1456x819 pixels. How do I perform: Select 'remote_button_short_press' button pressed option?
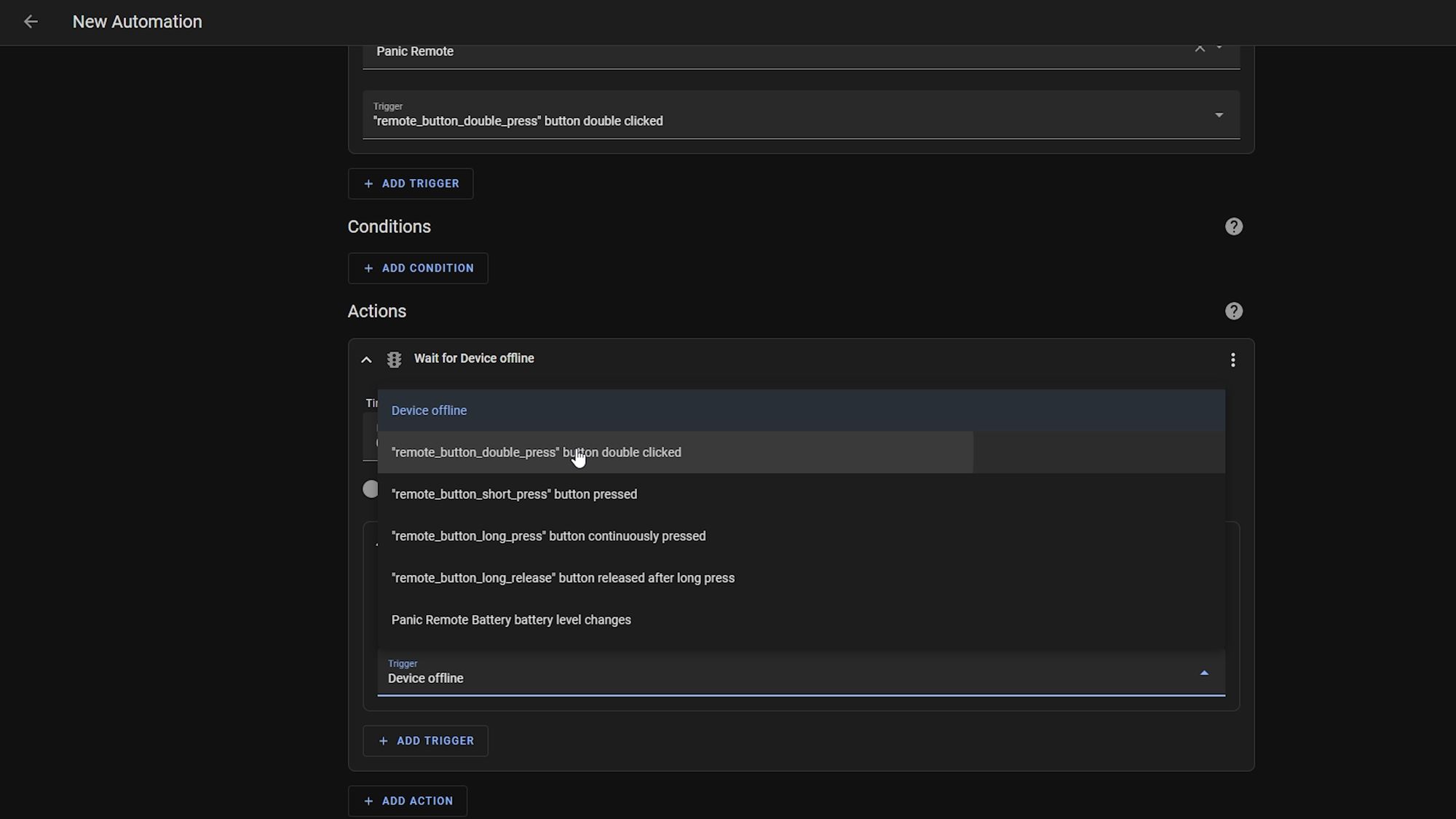point(515,494)
